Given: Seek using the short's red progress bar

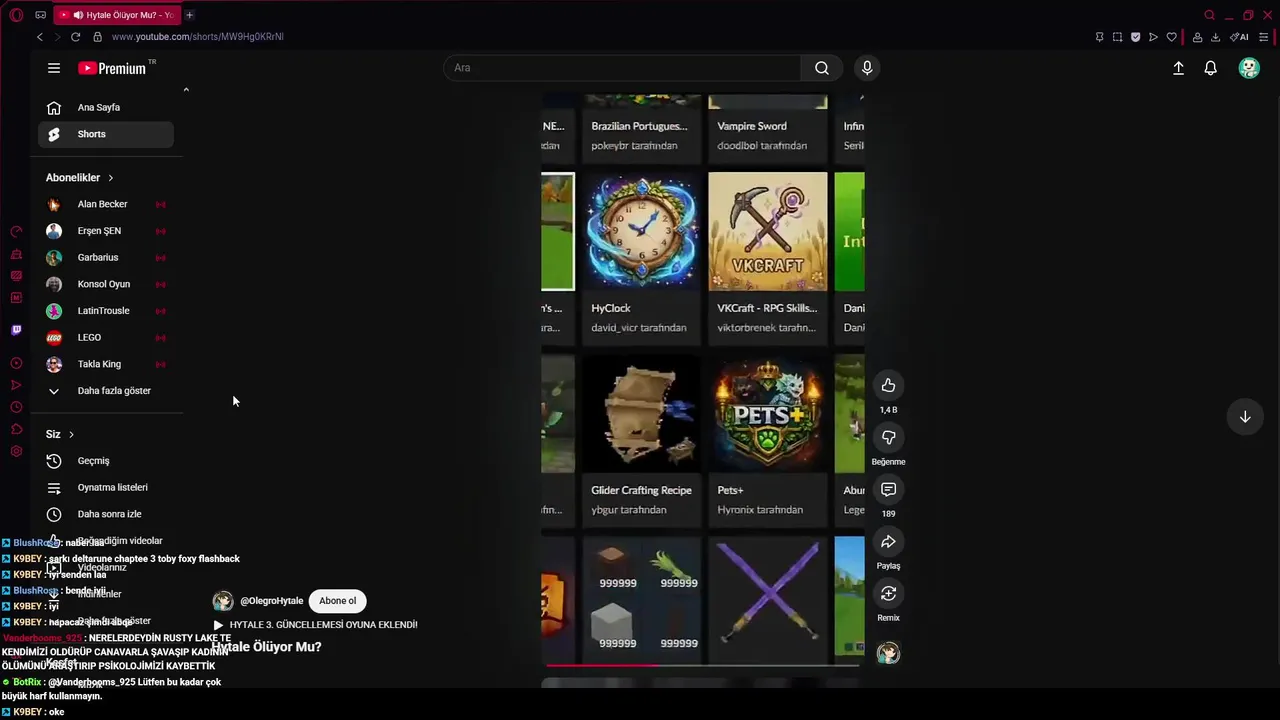Looking at the screenshot, I should [702, 665].
